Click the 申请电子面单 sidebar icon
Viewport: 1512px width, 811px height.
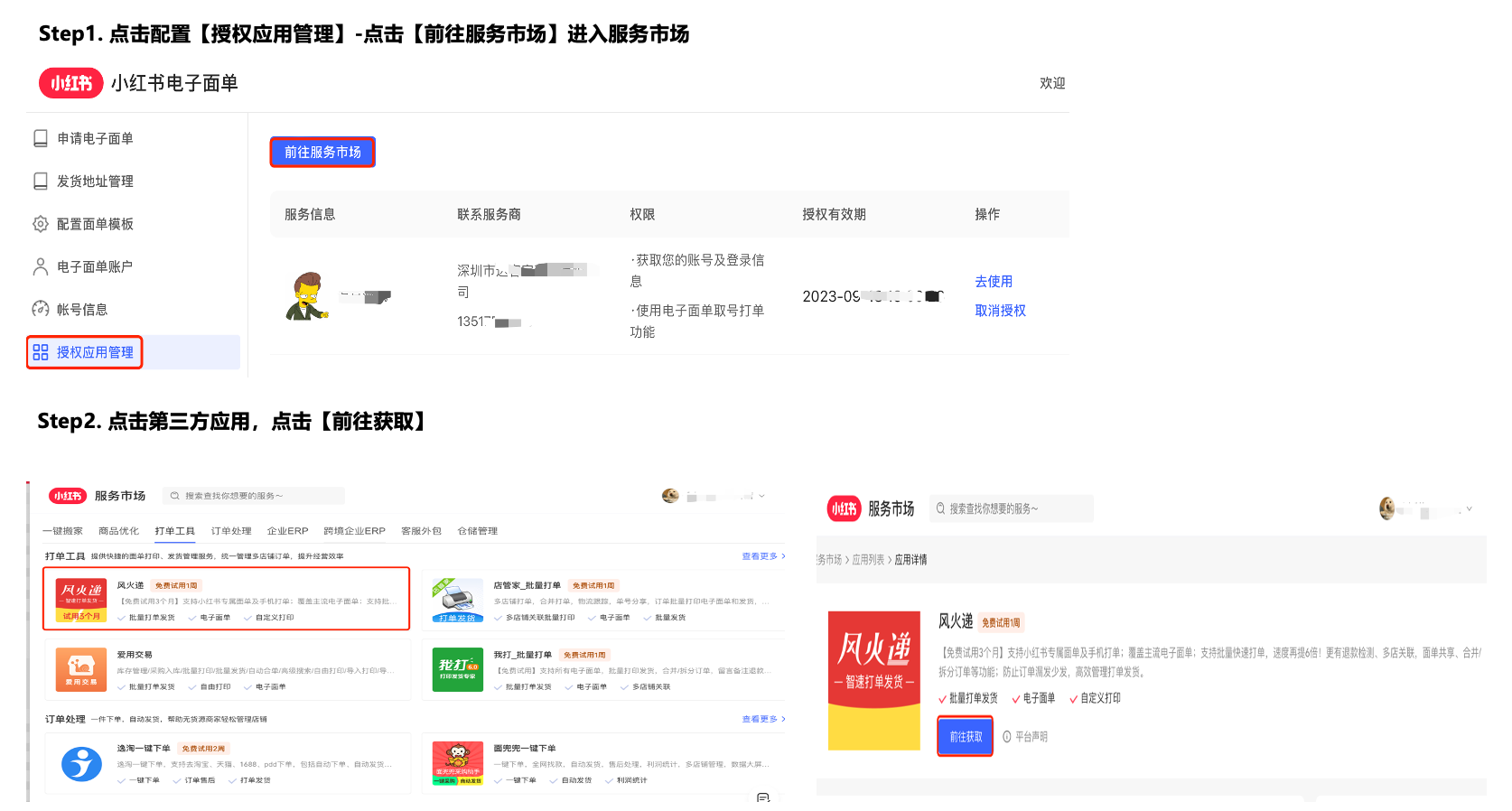[x=41, y=138]
